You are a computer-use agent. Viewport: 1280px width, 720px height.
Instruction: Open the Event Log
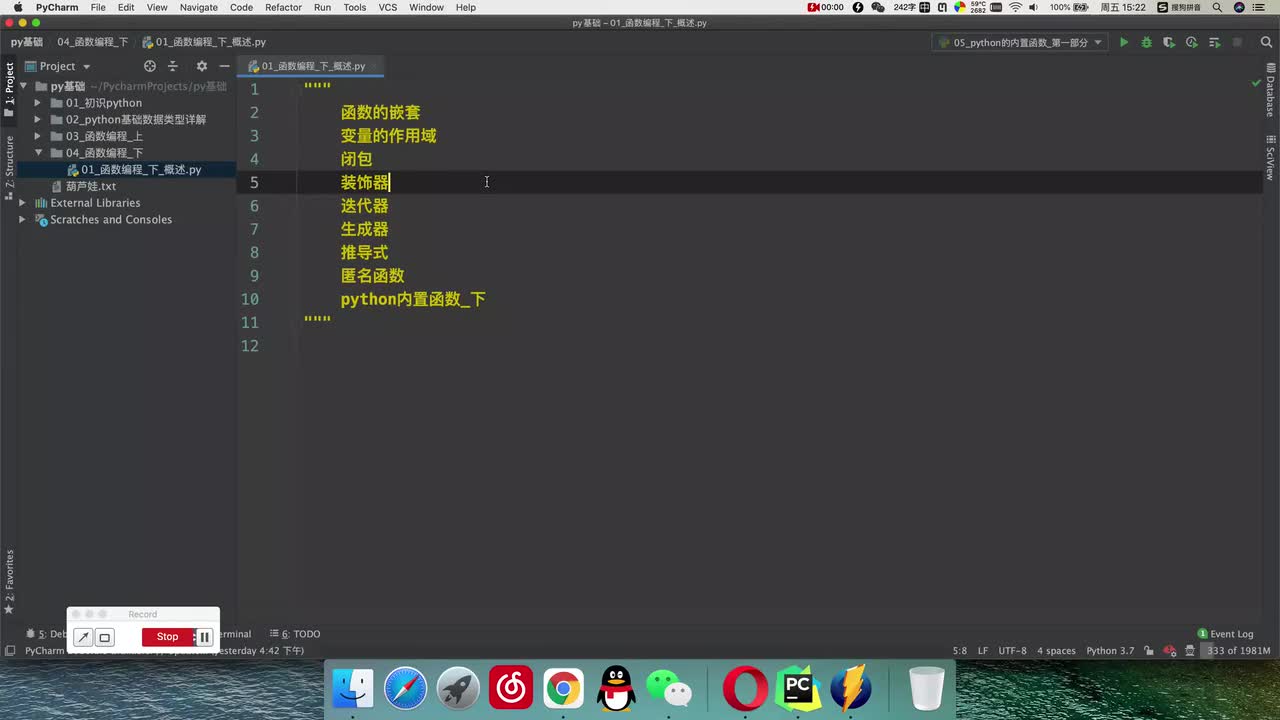[1225, 634]
